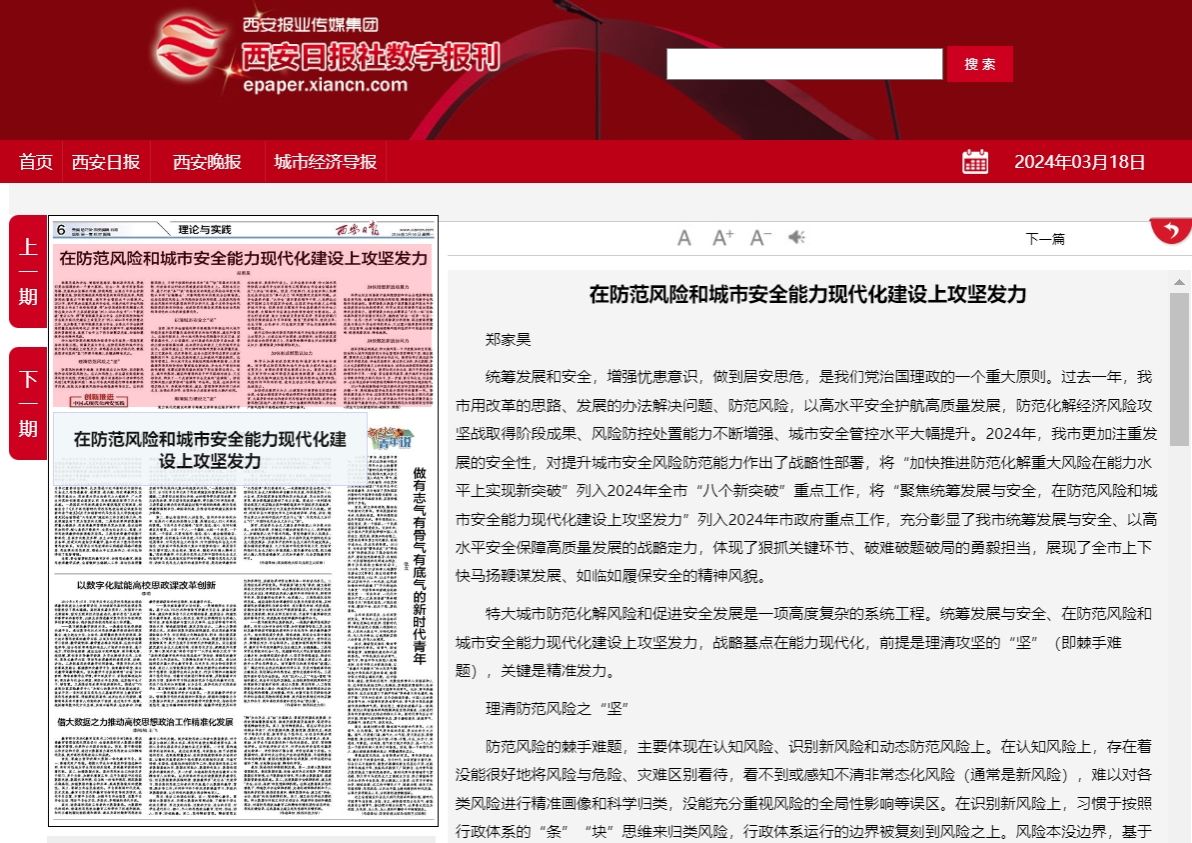Screen dimensions: 1192x843
Task: Open 城市经济导报 newspaper
Action: pyautogui.click(x=325, y=162)
